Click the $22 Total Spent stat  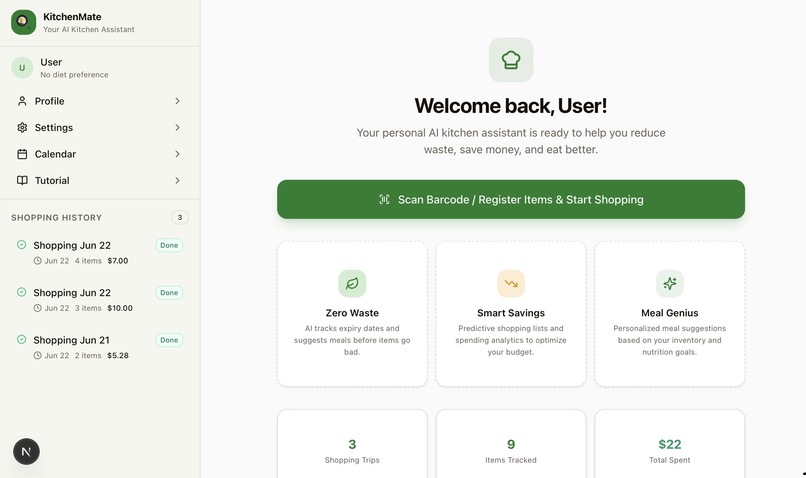point(670,450)
